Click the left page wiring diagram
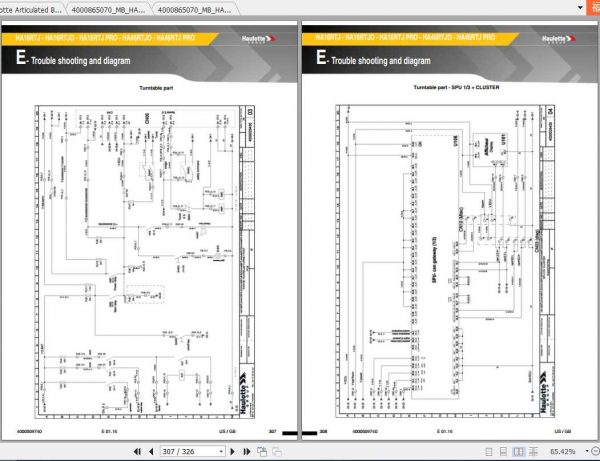The width and height of the screenshot is (600, 461). coord(145,262)
